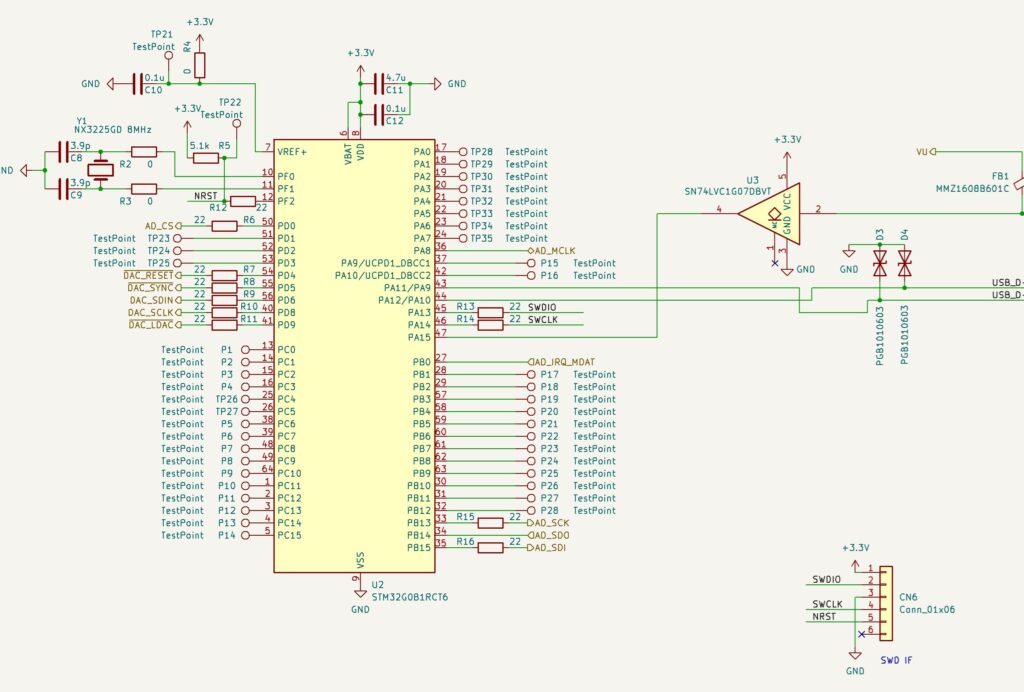Click the C10 capacitor symbol
1024x692 pixels.
point(138,84)
